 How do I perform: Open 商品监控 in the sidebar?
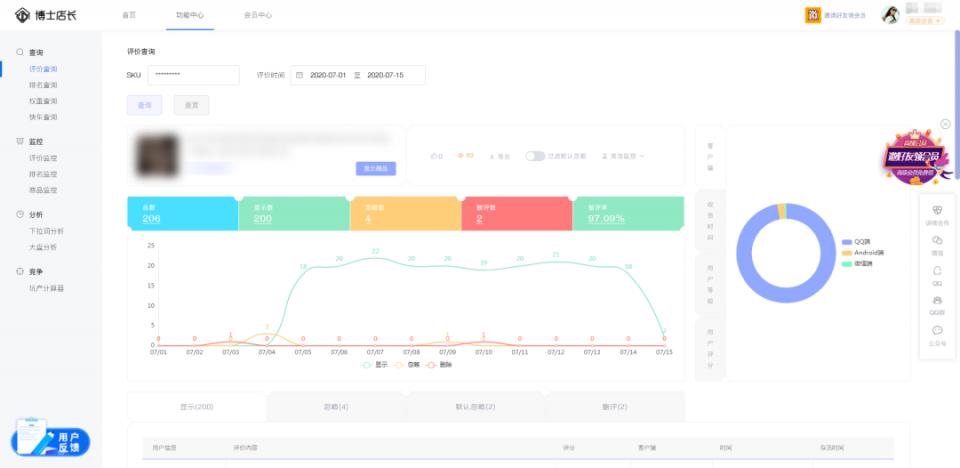(43, 191)
